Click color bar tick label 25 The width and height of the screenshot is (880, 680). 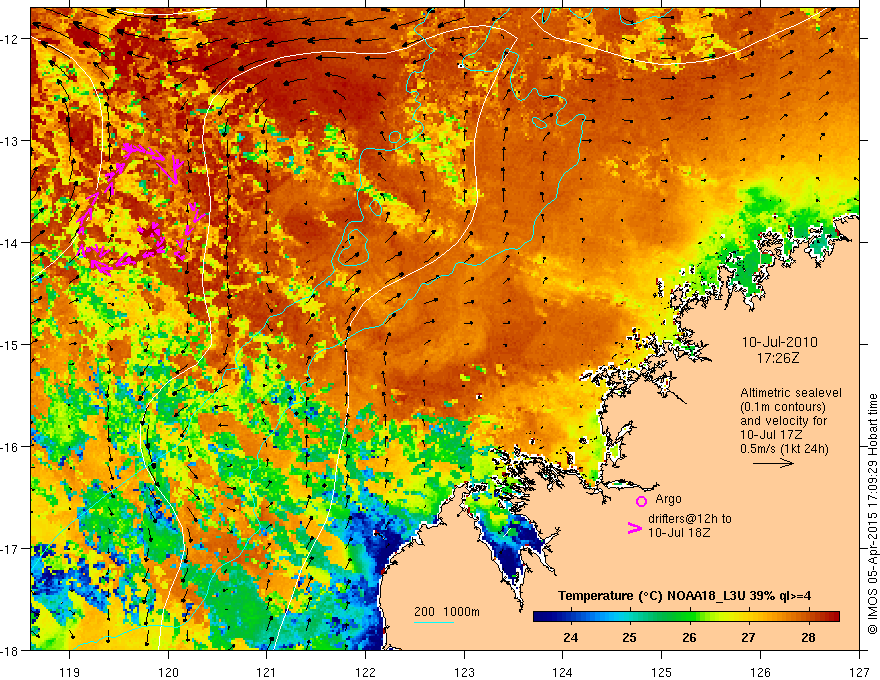click(630, 637)
